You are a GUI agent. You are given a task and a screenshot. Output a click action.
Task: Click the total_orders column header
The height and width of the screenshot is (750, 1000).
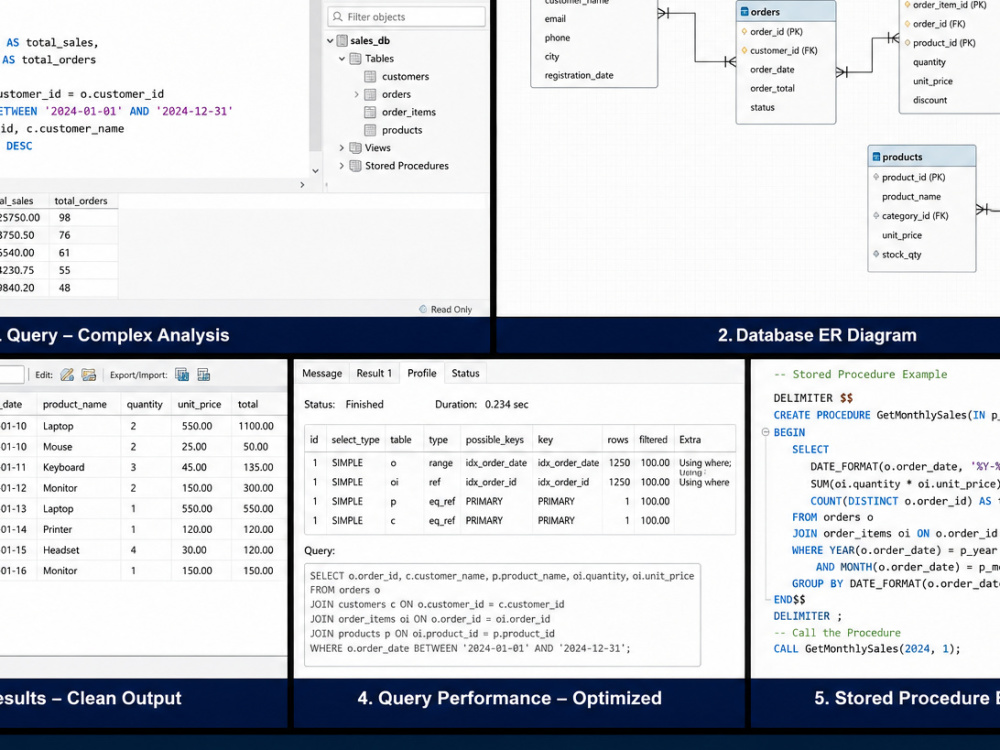81,201
